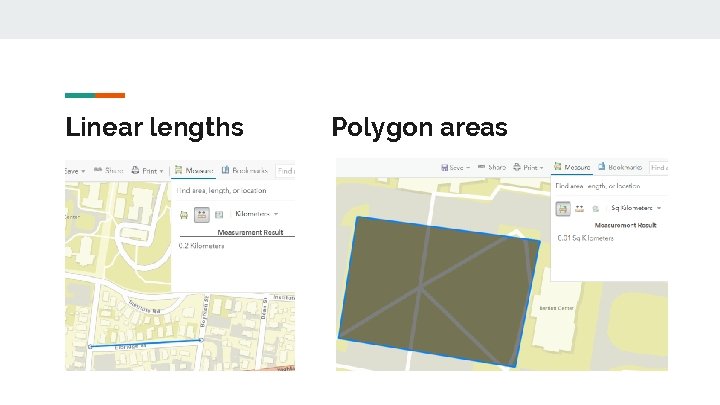Open the Measure tab in the Linear lengths toolbar
The width and height of the screenshot is (720, 405).
click(x=194, y=171)
